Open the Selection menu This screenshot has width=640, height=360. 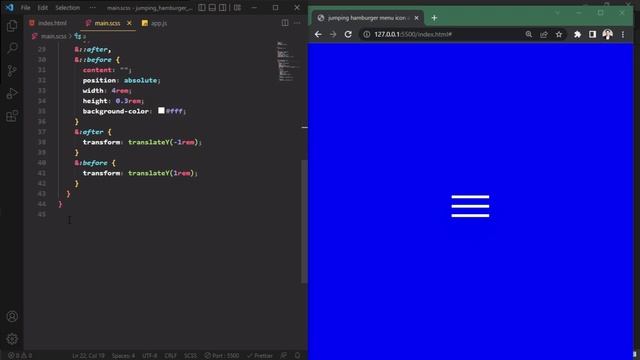click(x=67, y=7)
